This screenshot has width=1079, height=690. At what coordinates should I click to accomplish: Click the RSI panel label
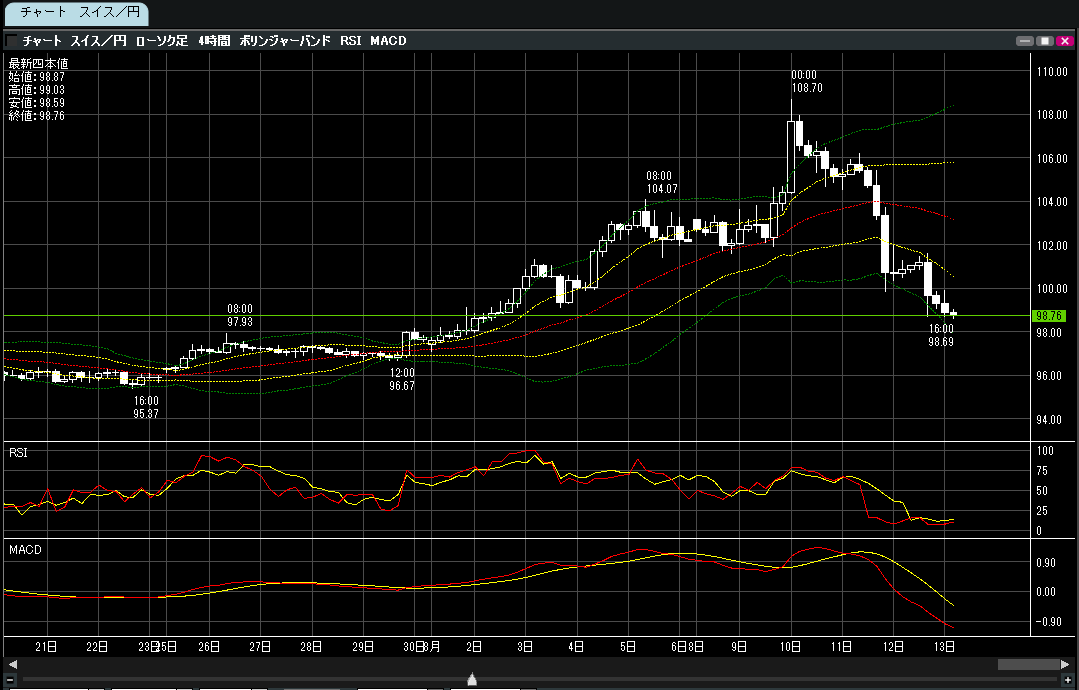pyautogui.click(x=18, y=453)
